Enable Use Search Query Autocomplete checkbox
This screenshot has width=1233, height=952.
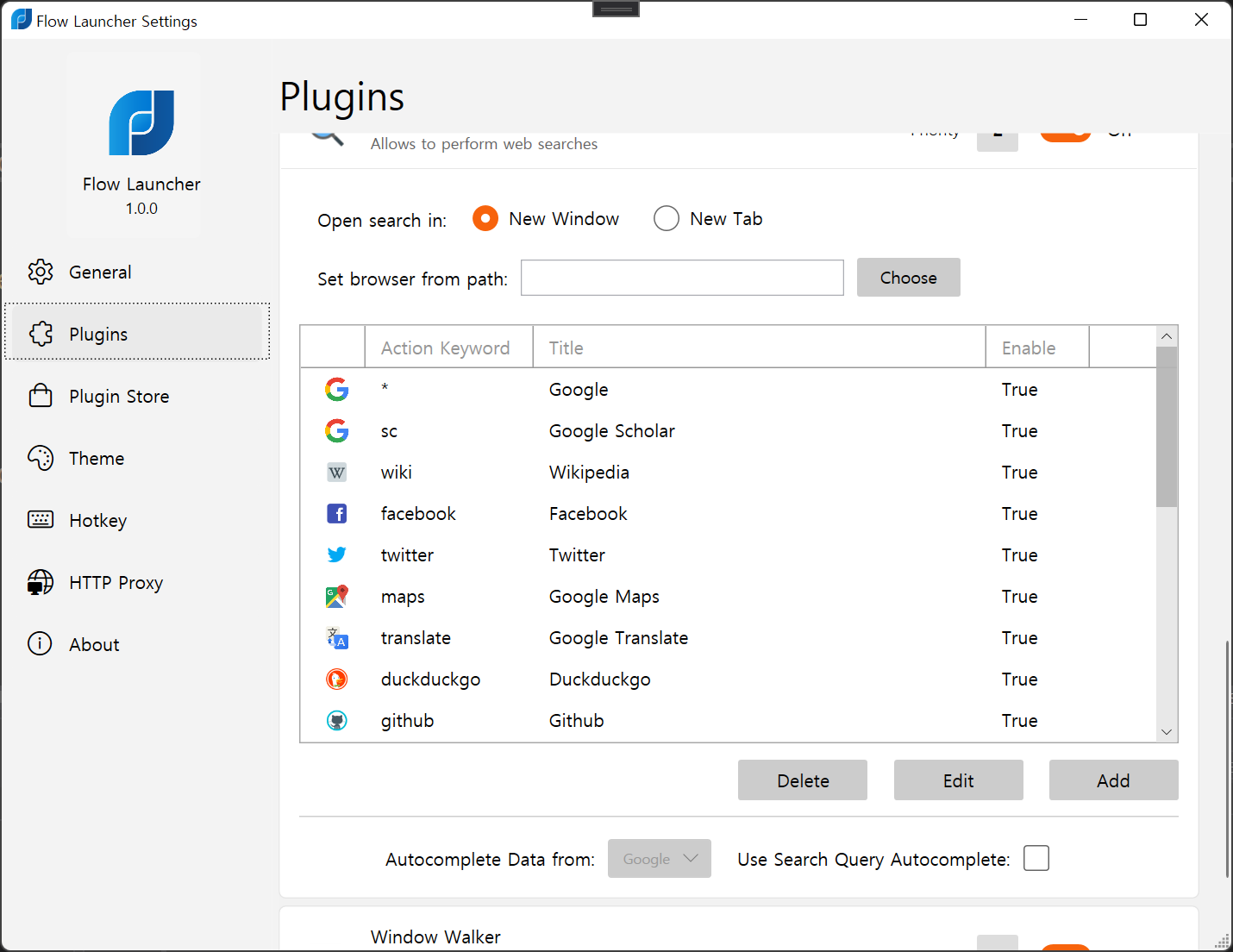(x=1036, y=858)
